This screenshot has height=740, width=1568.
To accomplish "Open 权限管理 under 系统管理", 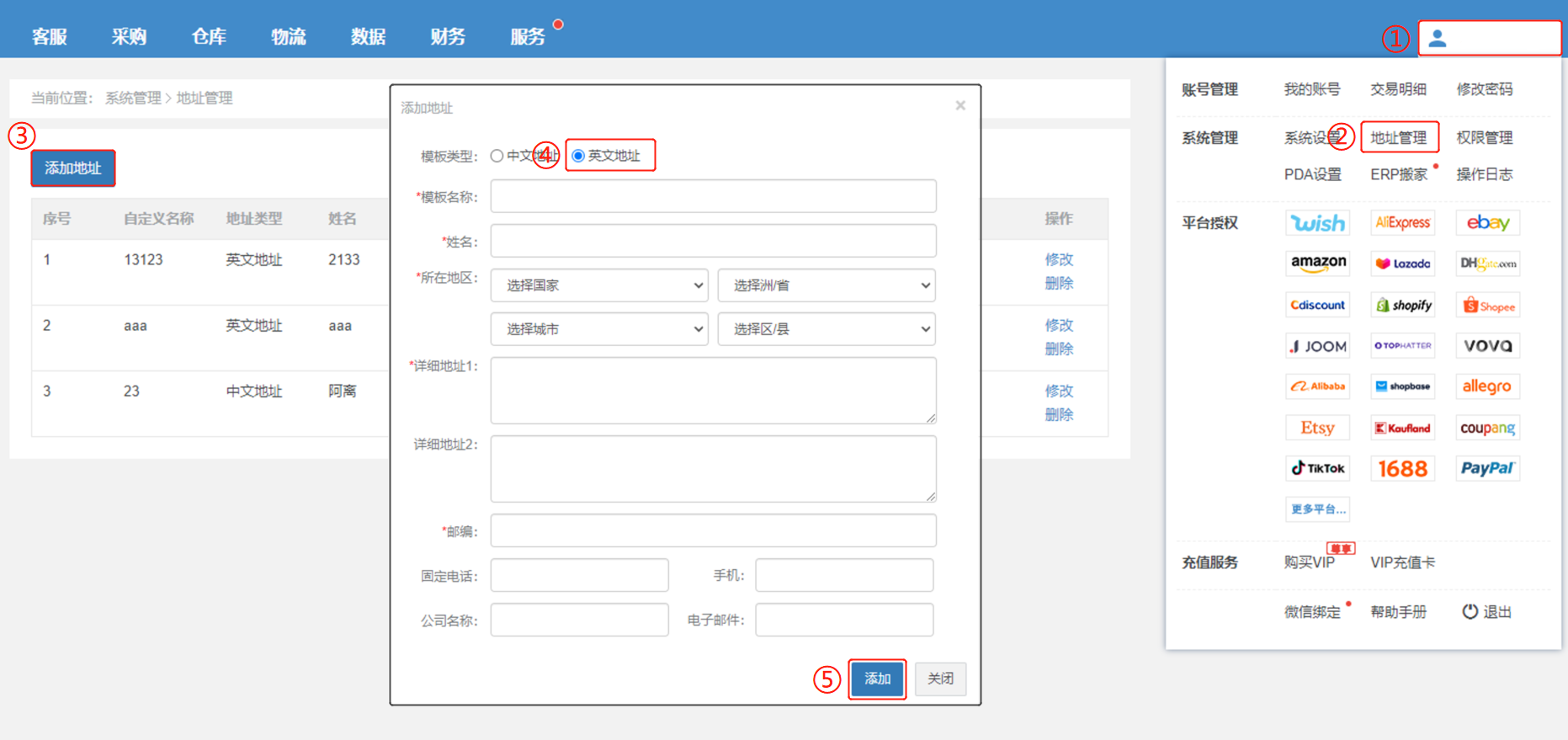I will 1485,137.
